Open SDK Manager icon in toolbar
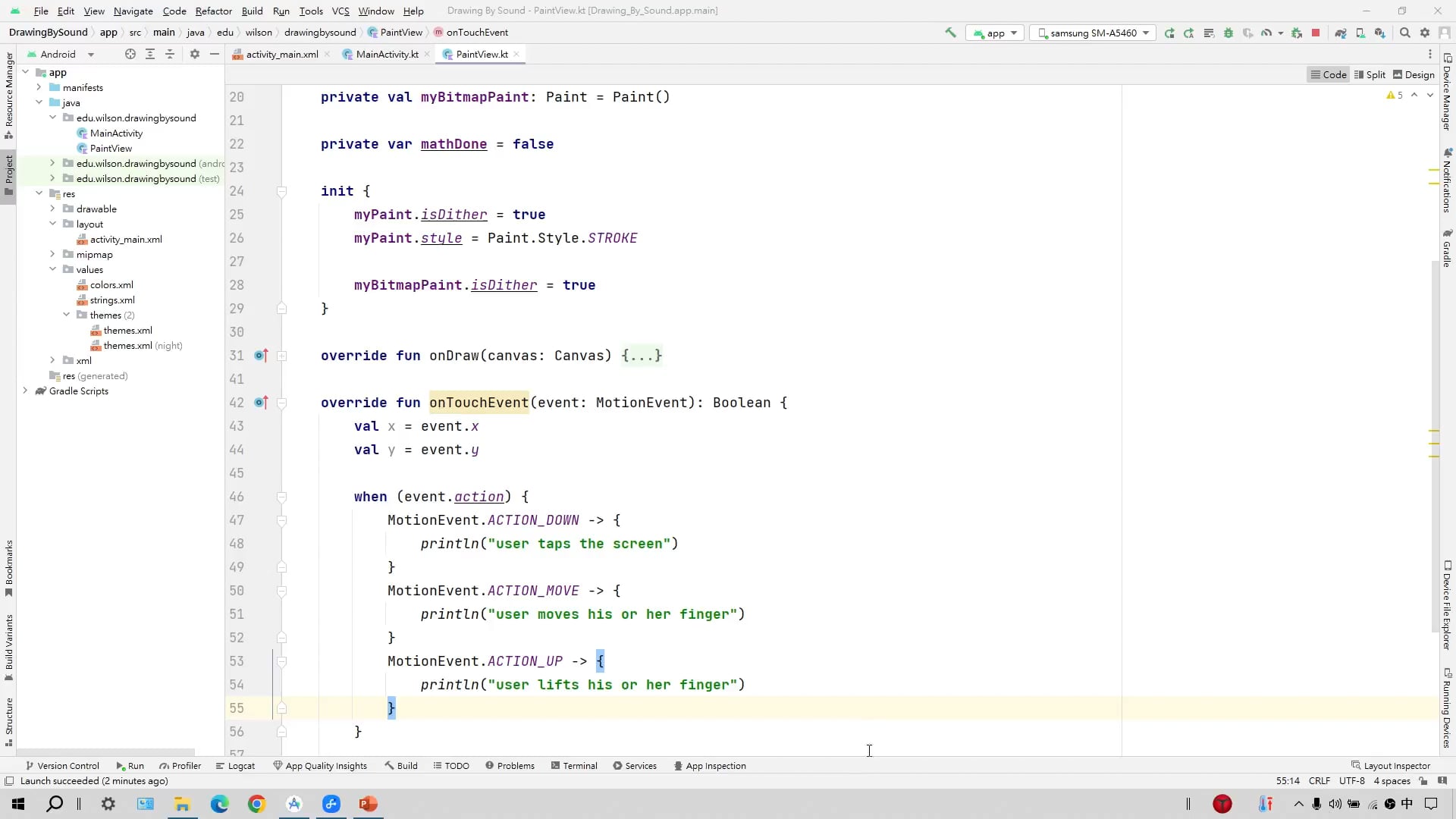The width and height of the screenshot is (1456, 819). [x=1380, y=33]
